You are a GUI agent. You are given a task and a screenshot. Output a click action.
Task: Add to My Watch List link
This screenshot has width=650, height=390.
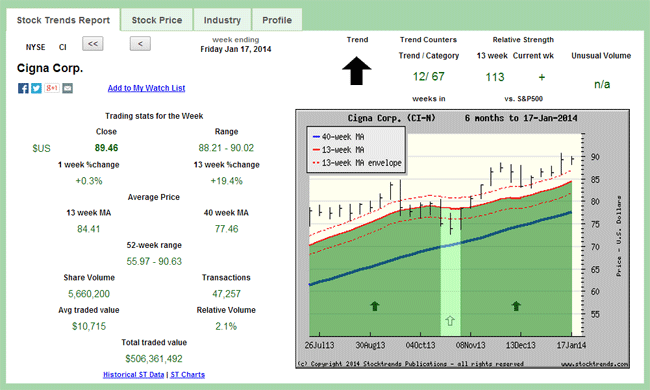click(146, 88)
